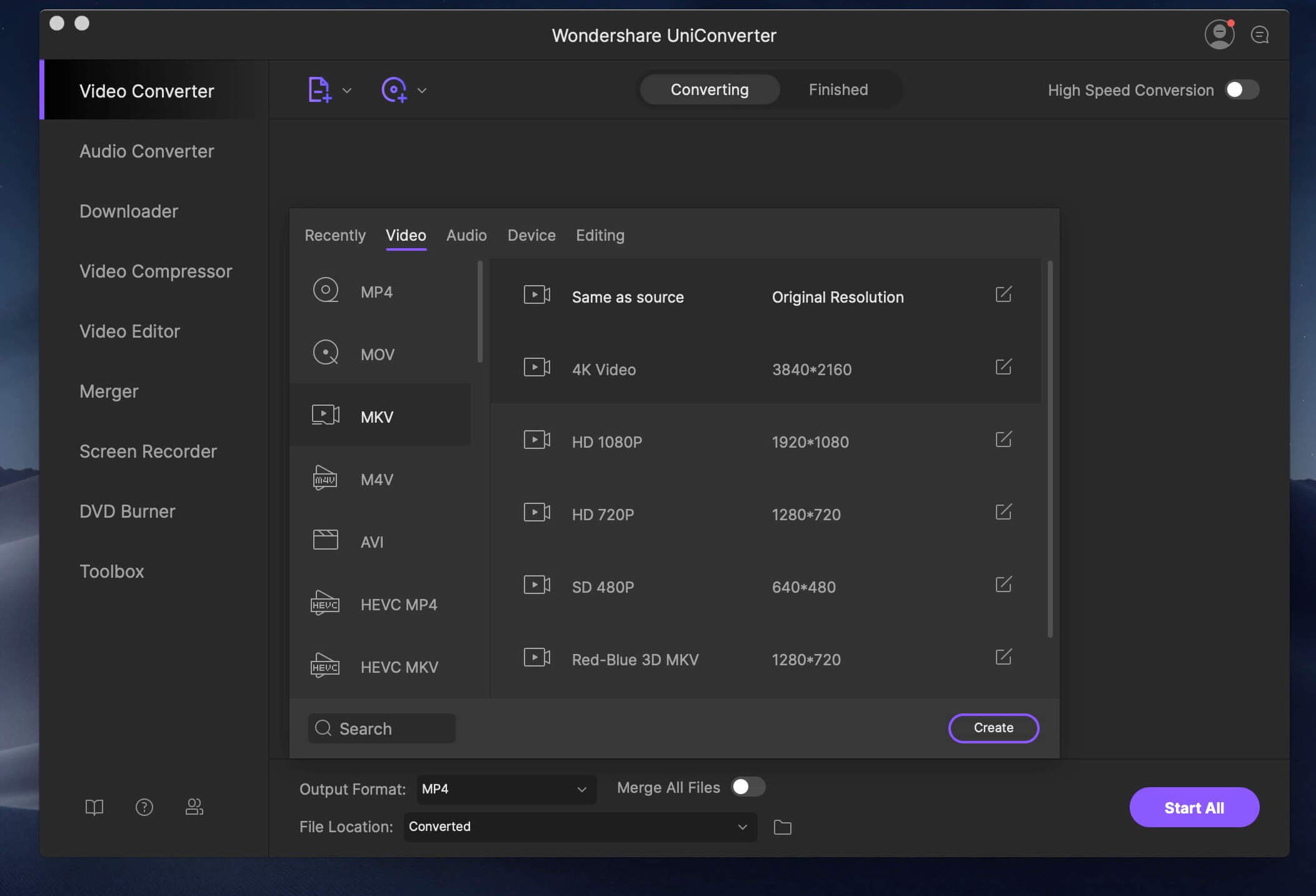
Task: Show the Finished list
Action: pos(838,89)
